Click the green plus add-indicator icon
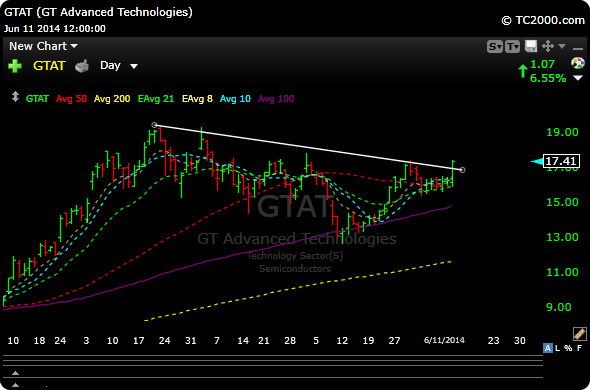Image resolution: width=590 pixels, height=390 pixels. tap(15, 66)
